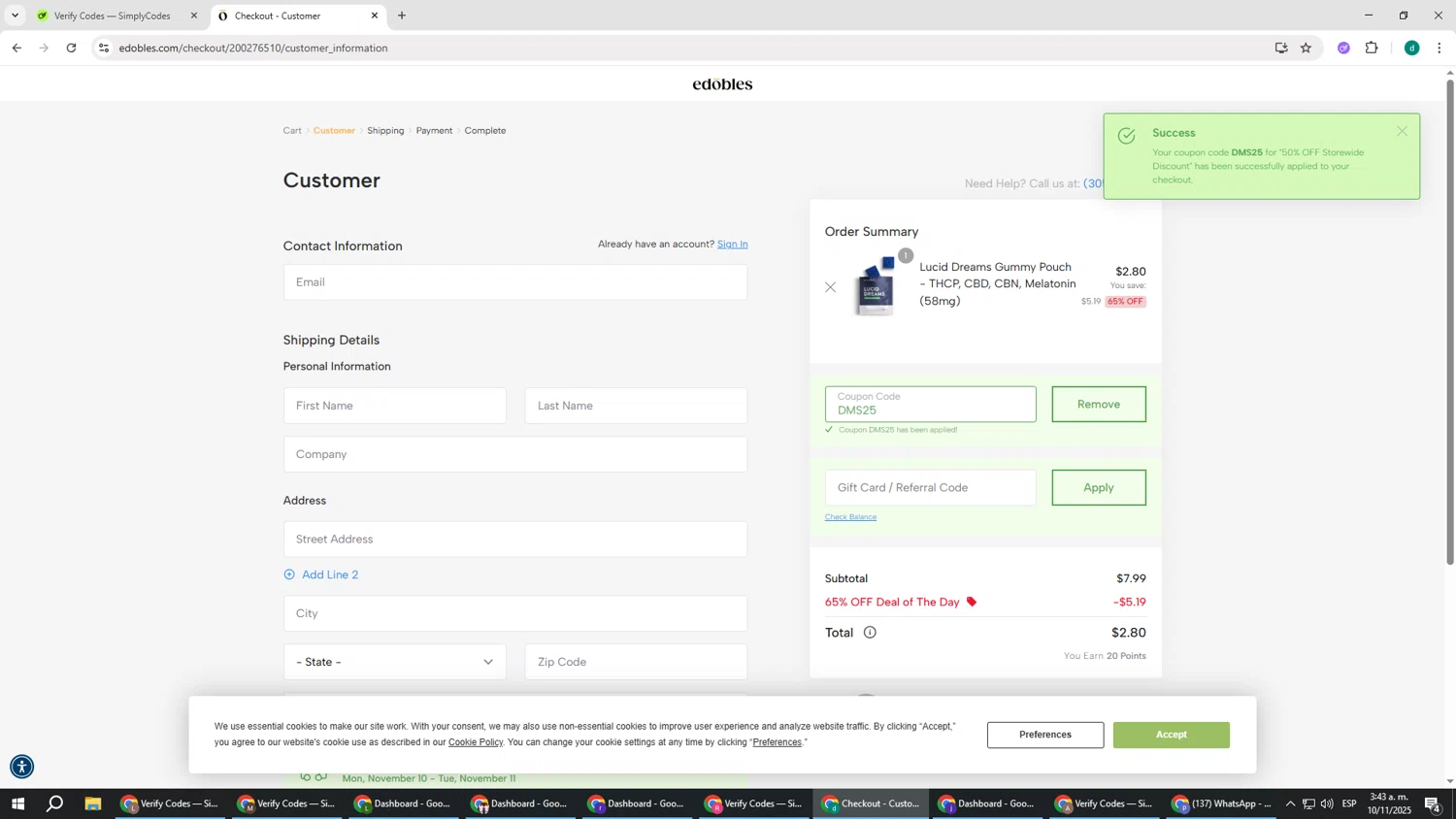Viewport: 1456px width, 819px height.
Task: Select the Customer breadcrumb step
Action: point(334,130)
